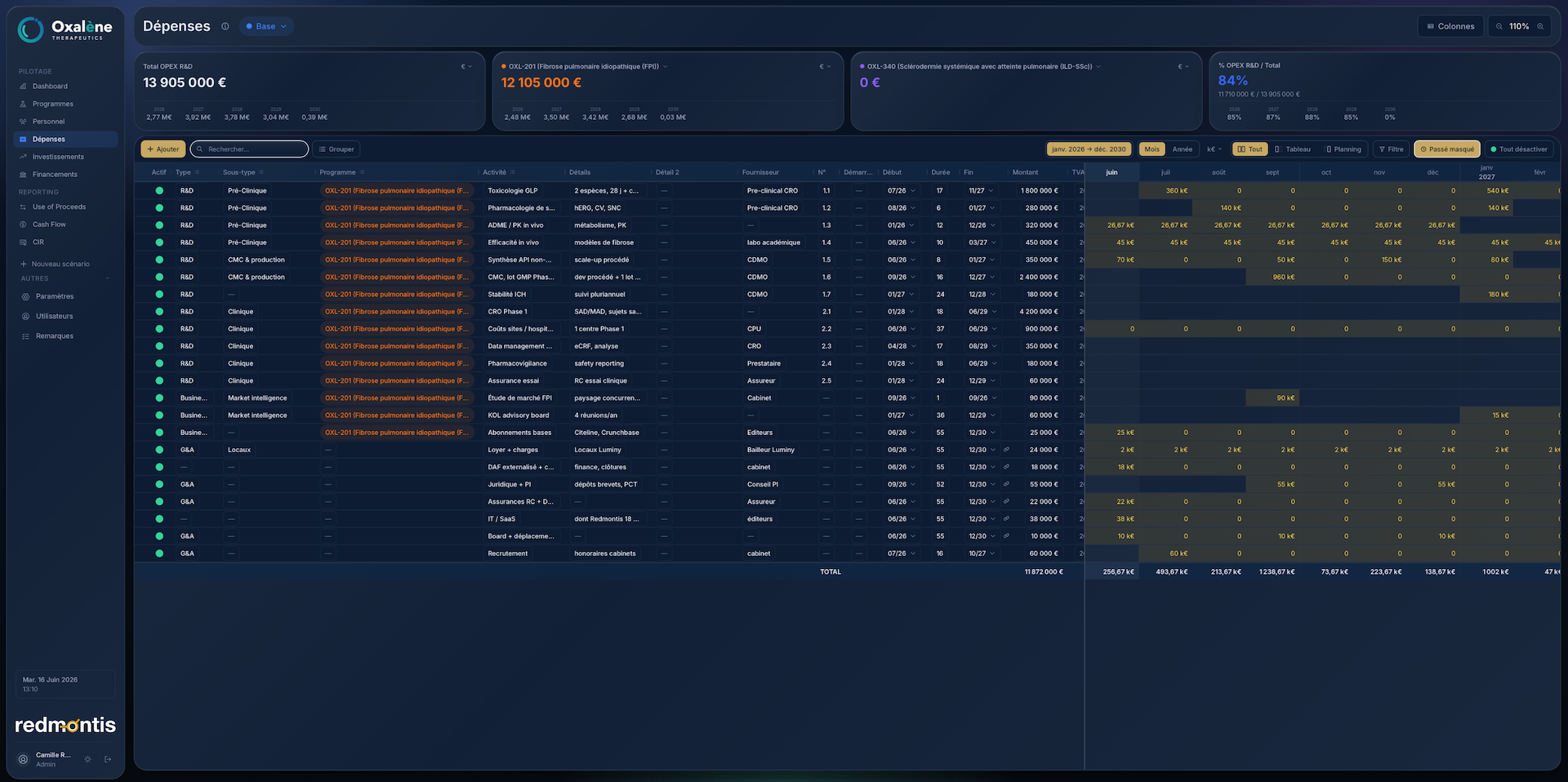Image resolution: width=1568 pixels, height=782 pixels.
Task: Open the Remarques page
Action: coord(54,336)
